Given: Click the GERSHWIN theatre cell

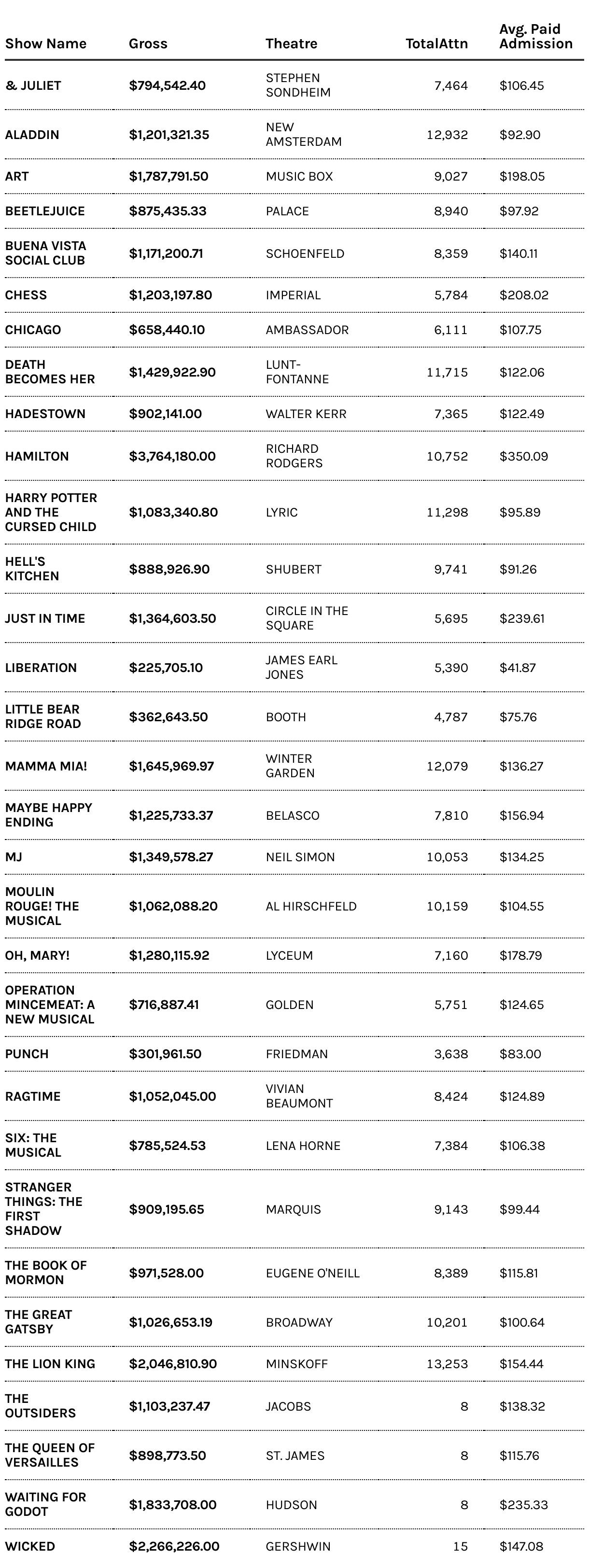Looking at the screenshot, I should point(298,1546).
